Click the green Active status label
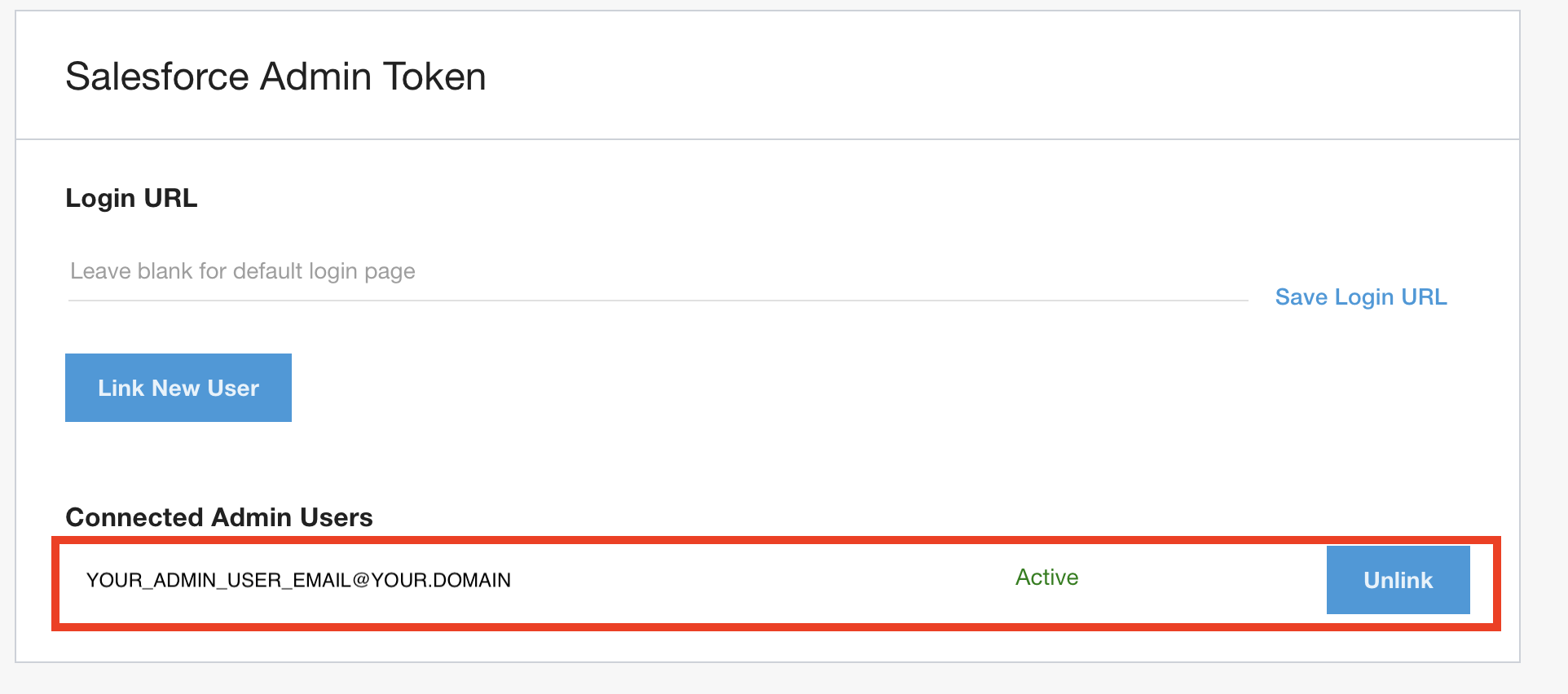Screen dimensions: 1568x694 pos(1046,578)
